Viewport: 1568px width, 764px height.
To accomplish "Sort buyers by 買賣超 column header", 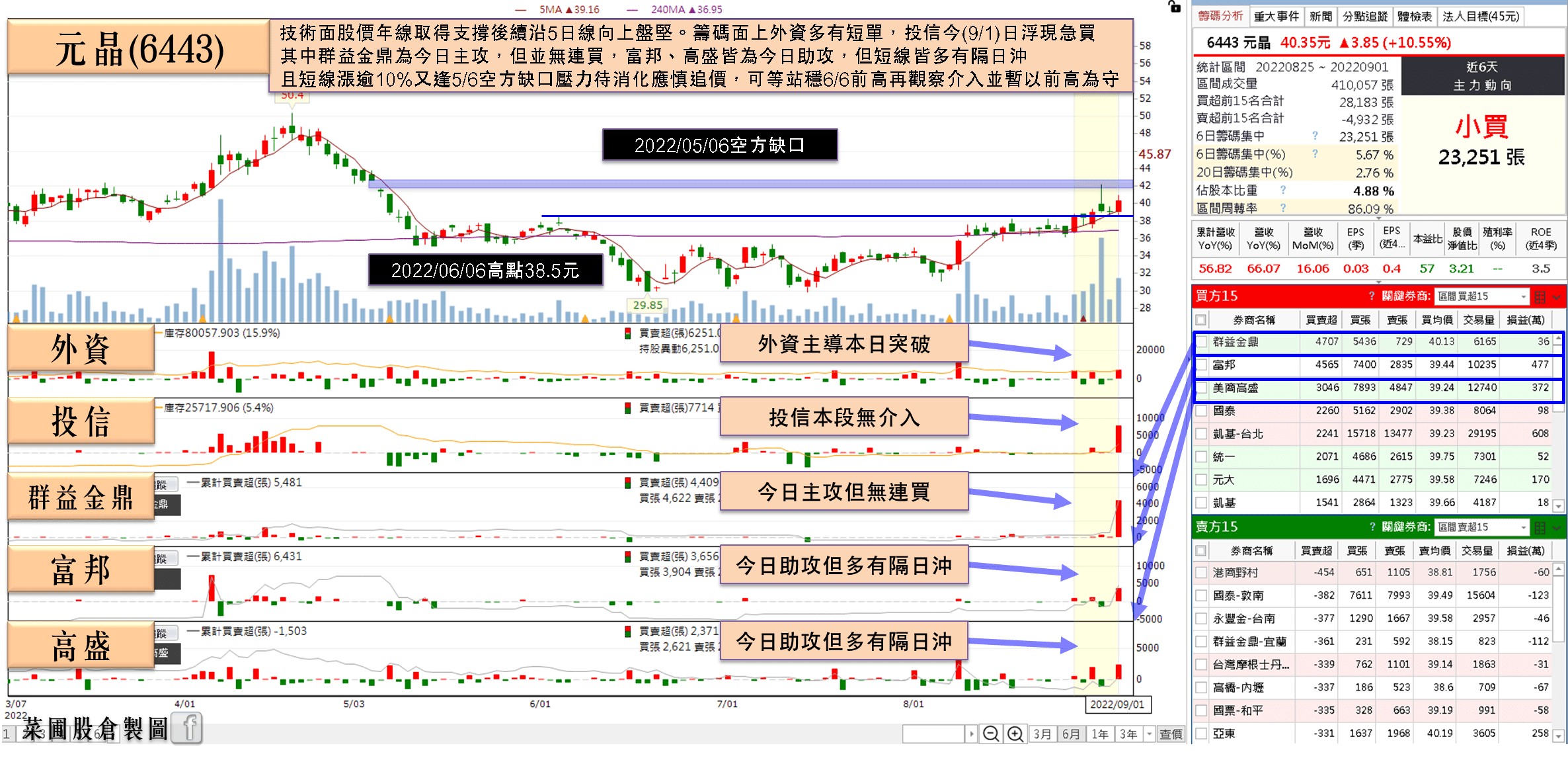I will point(1321,319).
